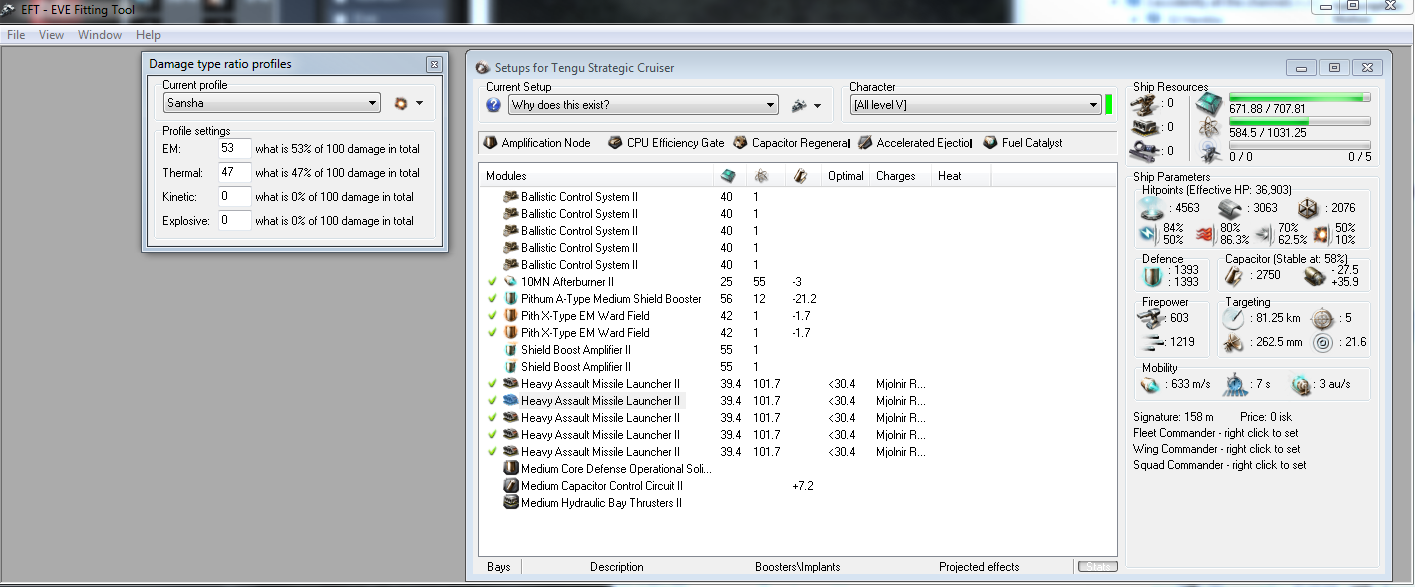Click the Firepower DPS icon showing 603
The width and height of the screenshot is (1415, 587).
(x=1151, y=318)
